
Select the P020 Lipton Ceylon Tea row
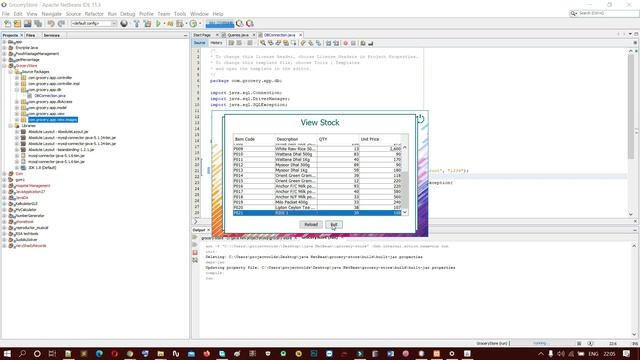pos(317,207)
